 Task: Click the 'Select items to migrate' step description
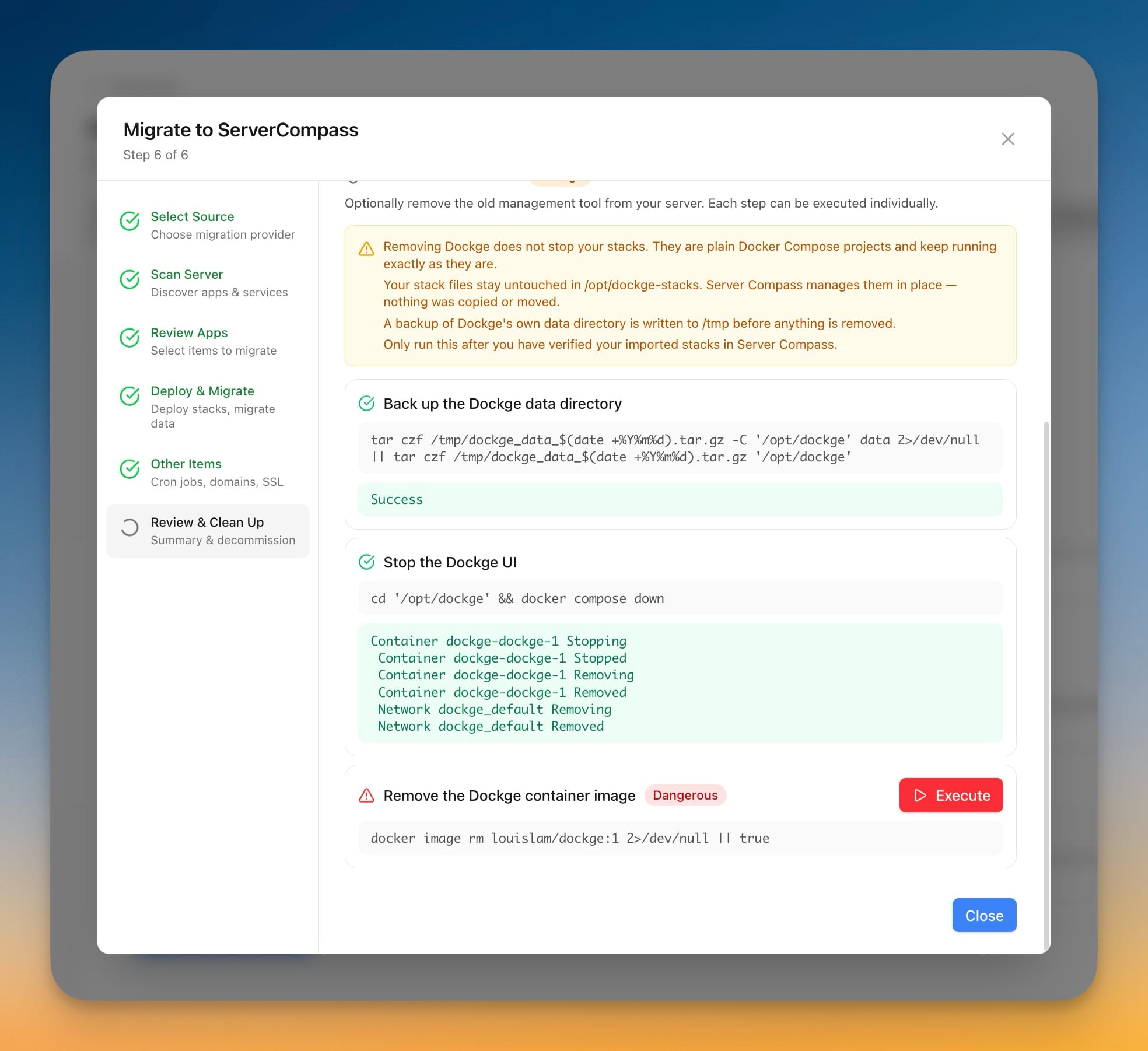point(213,351)
